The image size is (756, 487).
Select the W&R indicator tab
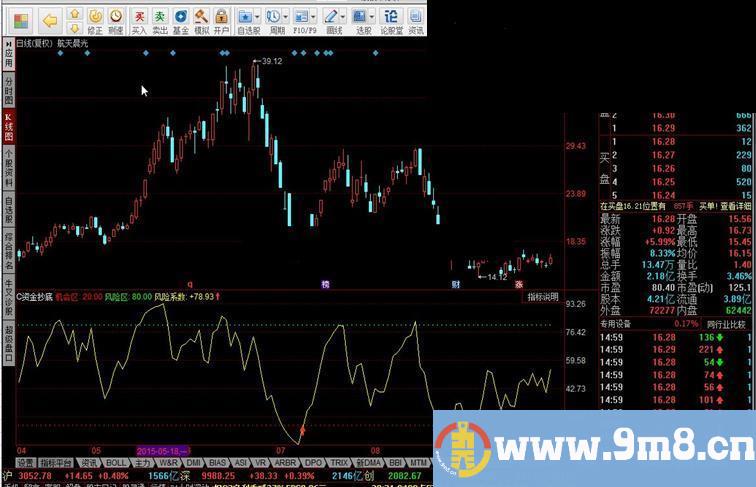167,463
